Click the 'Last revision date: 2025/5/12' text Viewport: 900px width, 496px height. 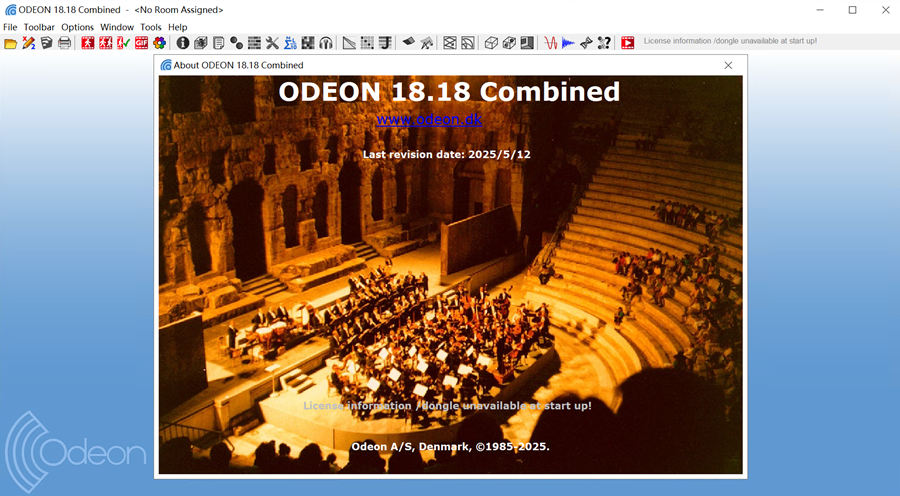point(447,154)
